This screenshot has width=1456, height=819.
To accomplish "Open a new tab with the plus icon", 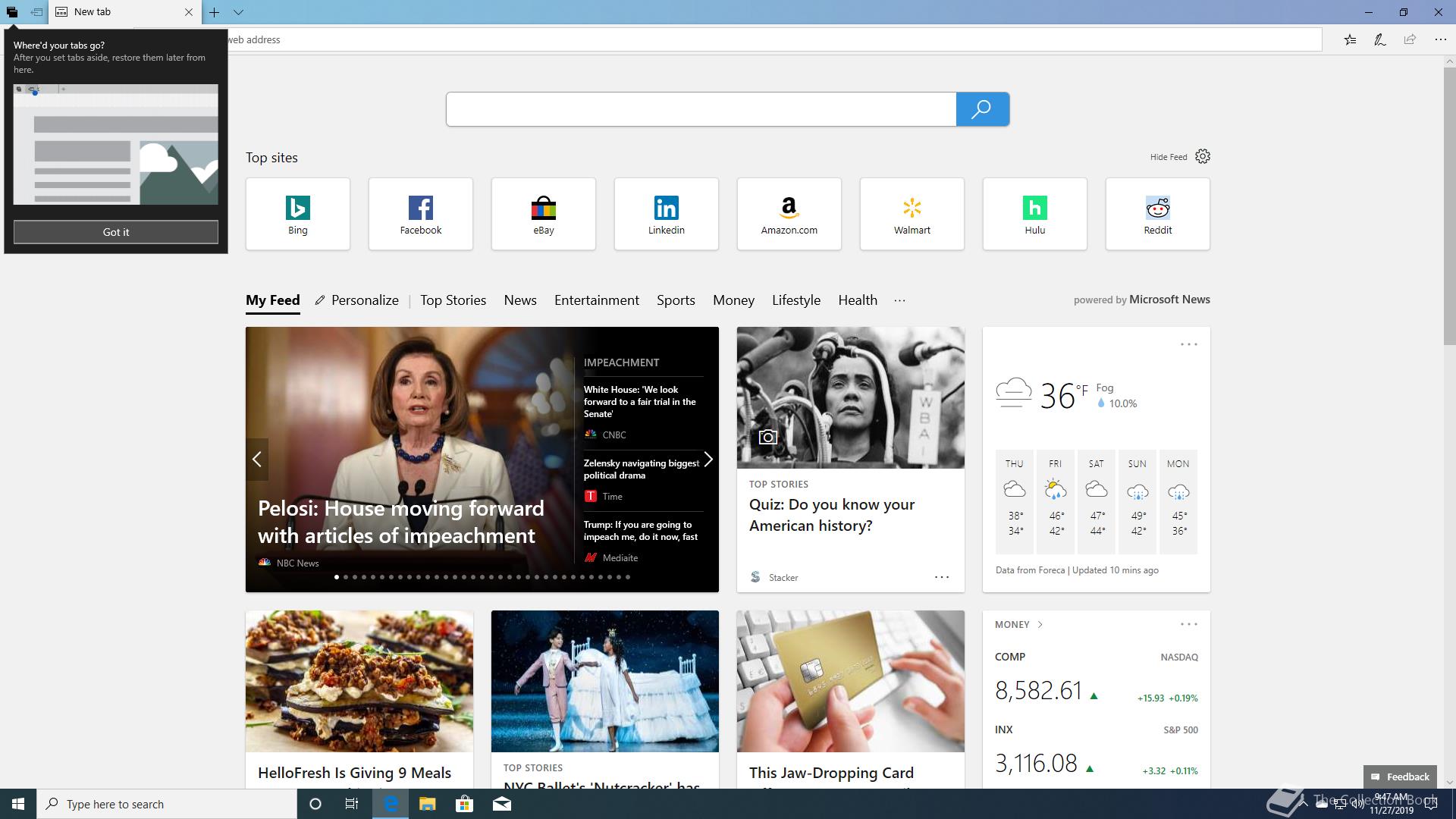I will click(x=215, y=12).
